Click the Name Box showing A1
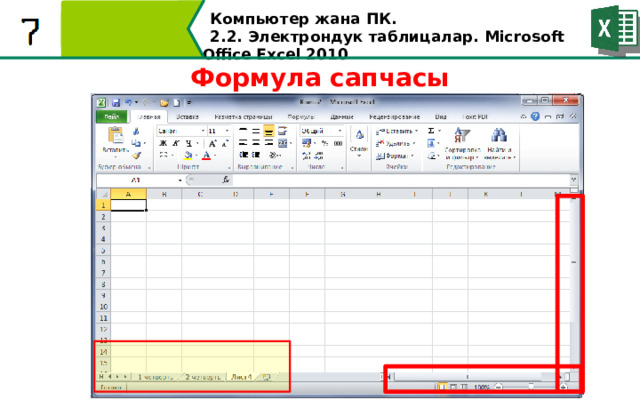Screen dimensions: 640x400 pos(136,180)
